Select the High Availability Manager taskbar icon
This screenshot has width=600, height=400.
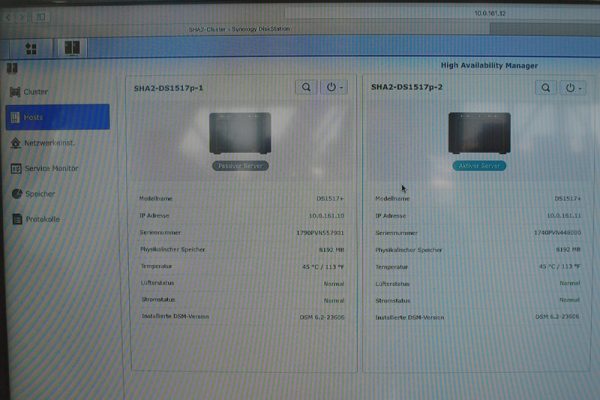pos(72,48)
